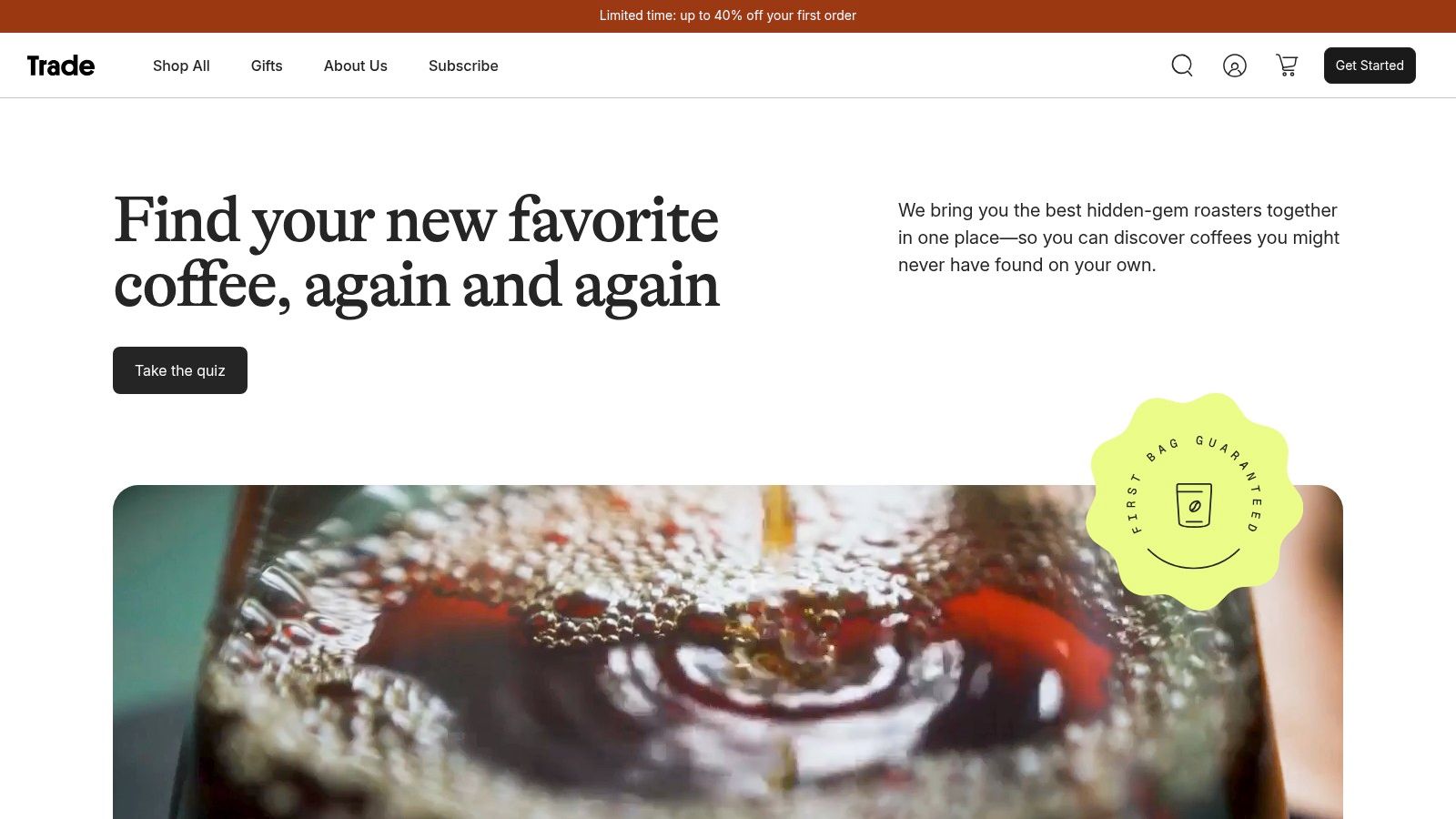Click the smile curve on the yellow badge
The width and height of the screenshot is (1456, 819).
click(x=1194, y=557)
